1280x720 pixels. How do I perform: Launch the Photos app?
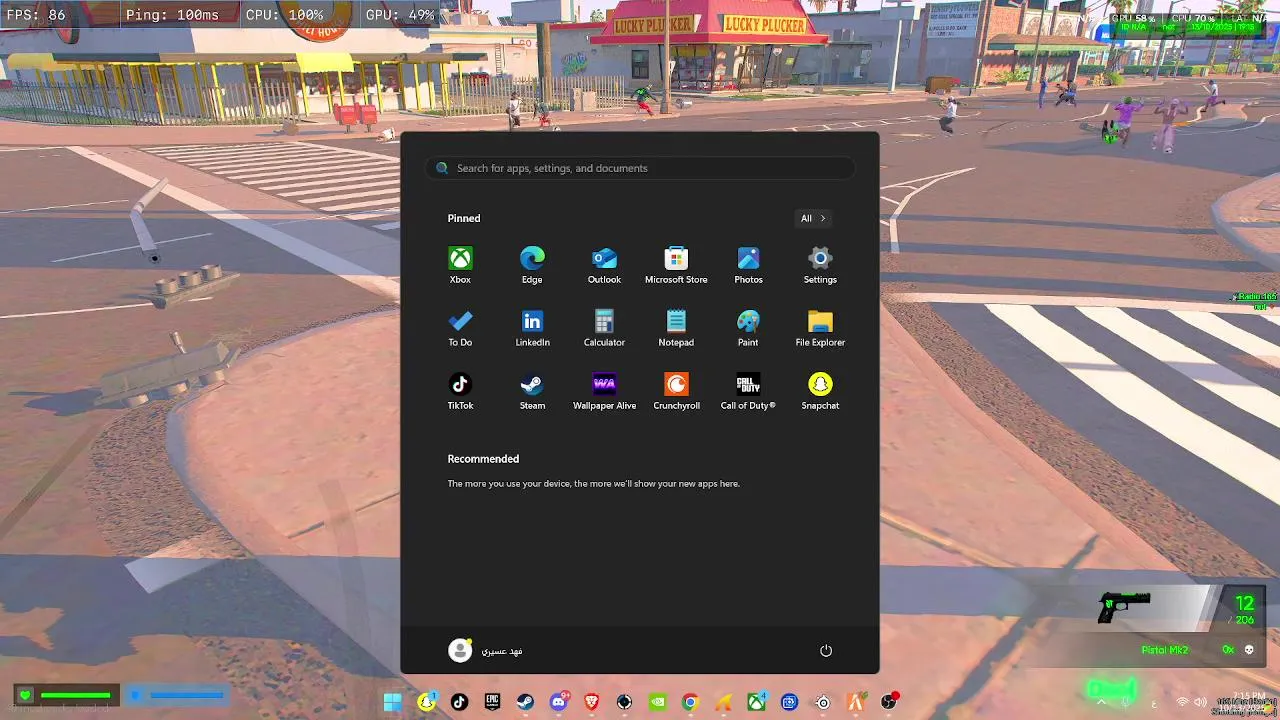pos(748,265)
